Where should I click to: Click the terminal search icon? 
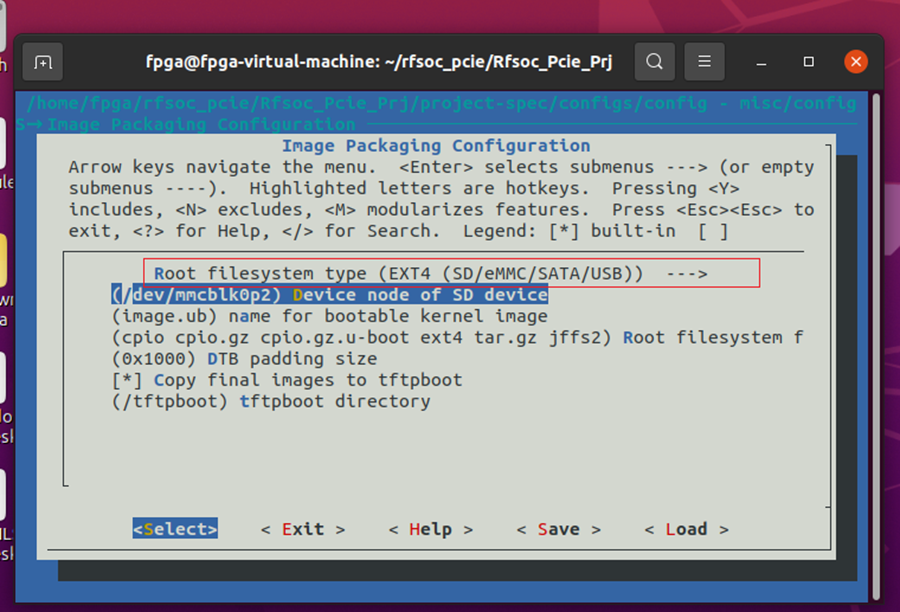tap(654, 61)
